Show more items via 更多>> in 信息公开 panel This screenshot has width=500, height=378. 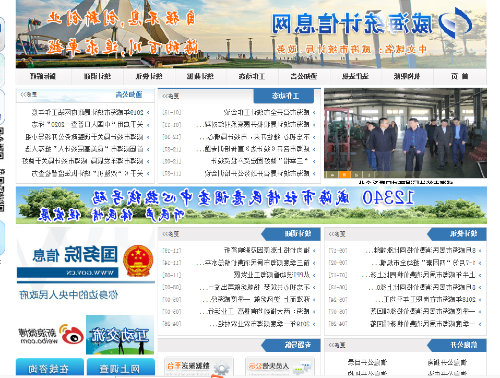tap(337, 345)
